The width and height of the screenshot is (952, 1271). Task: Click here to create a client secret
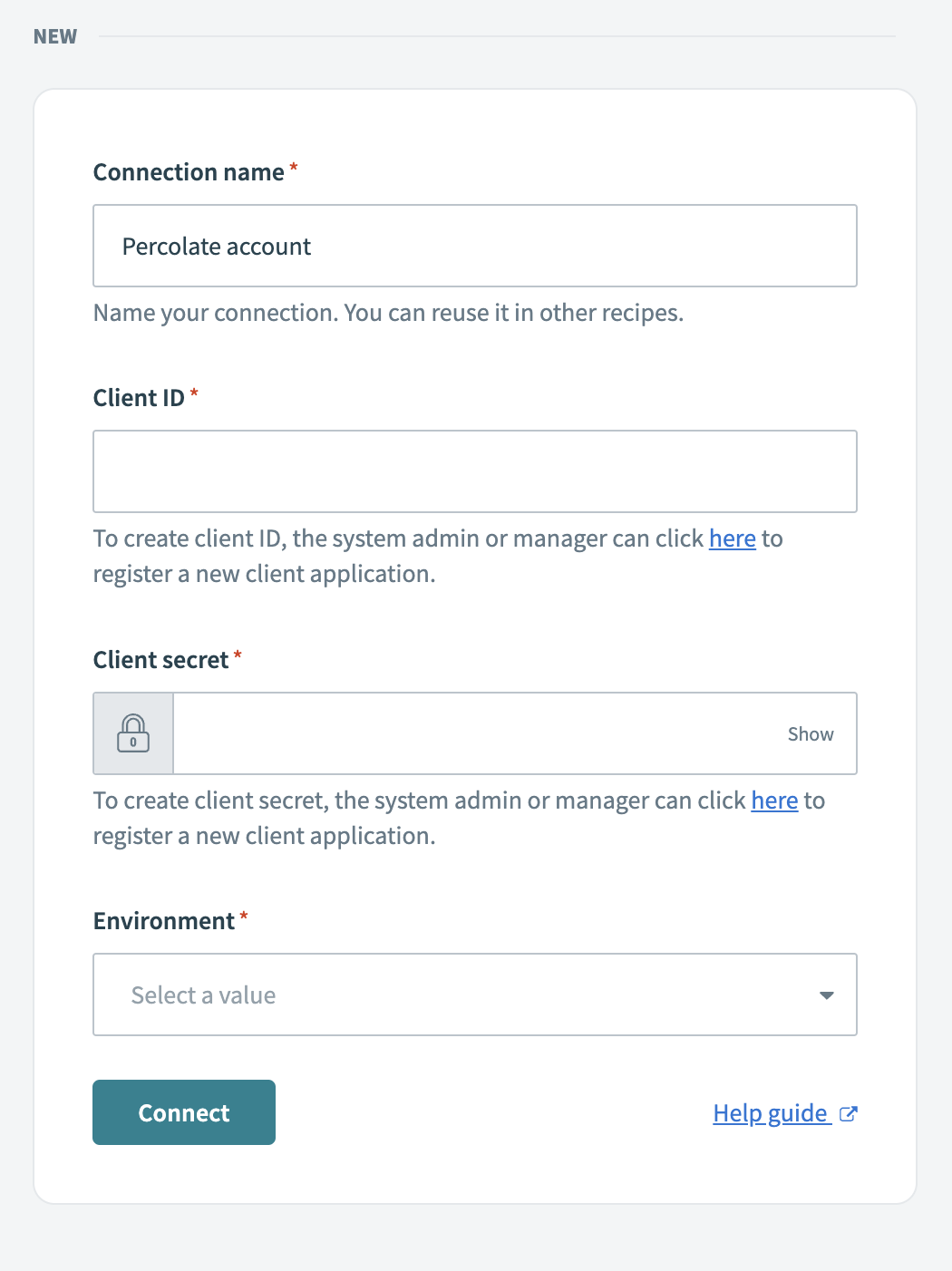(773, 800)
